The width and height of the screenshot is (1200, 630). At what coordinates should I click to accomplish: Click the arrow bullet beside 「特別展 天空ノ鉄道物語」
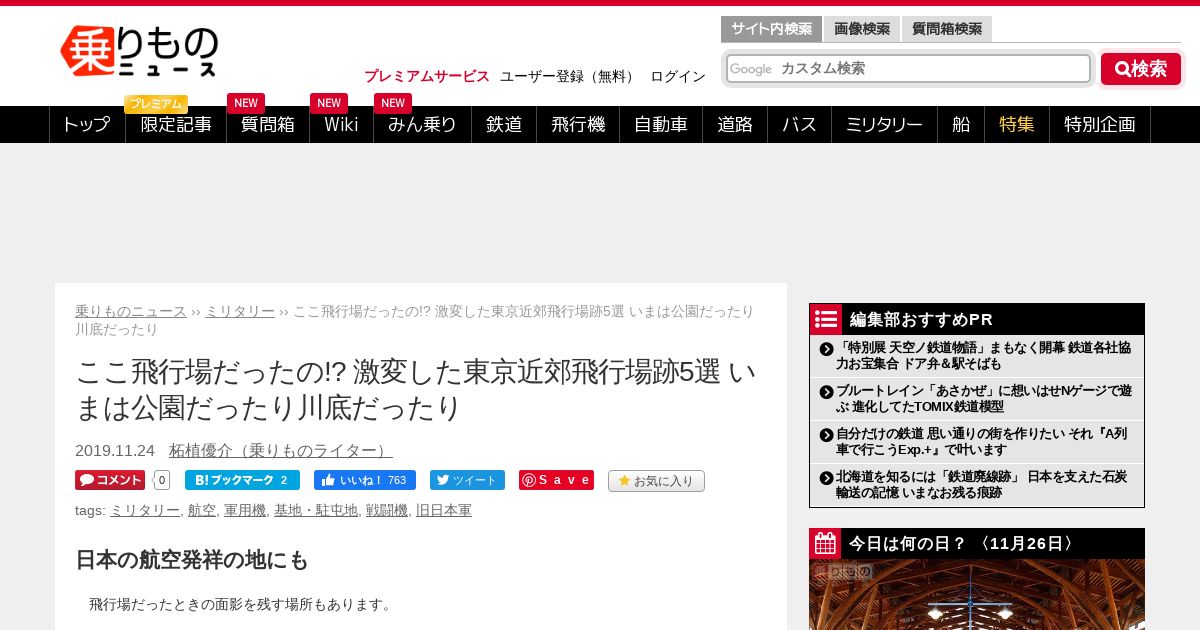pyautogui.click(x=826, y=349)
